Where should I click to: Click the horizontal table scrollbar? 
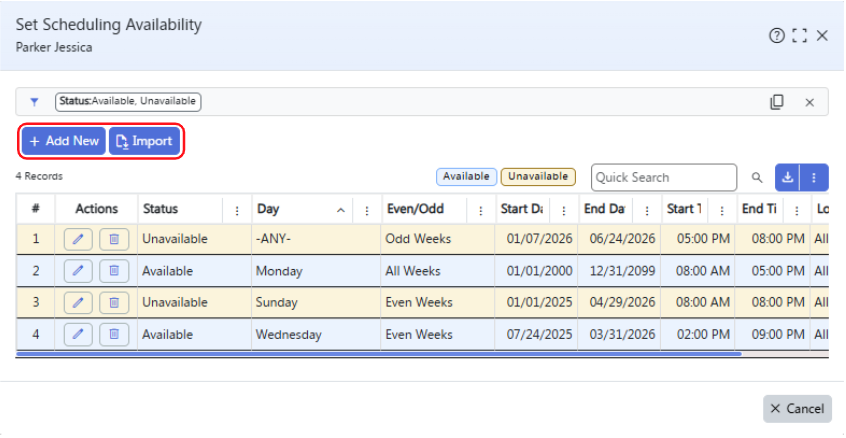point(379,354)
